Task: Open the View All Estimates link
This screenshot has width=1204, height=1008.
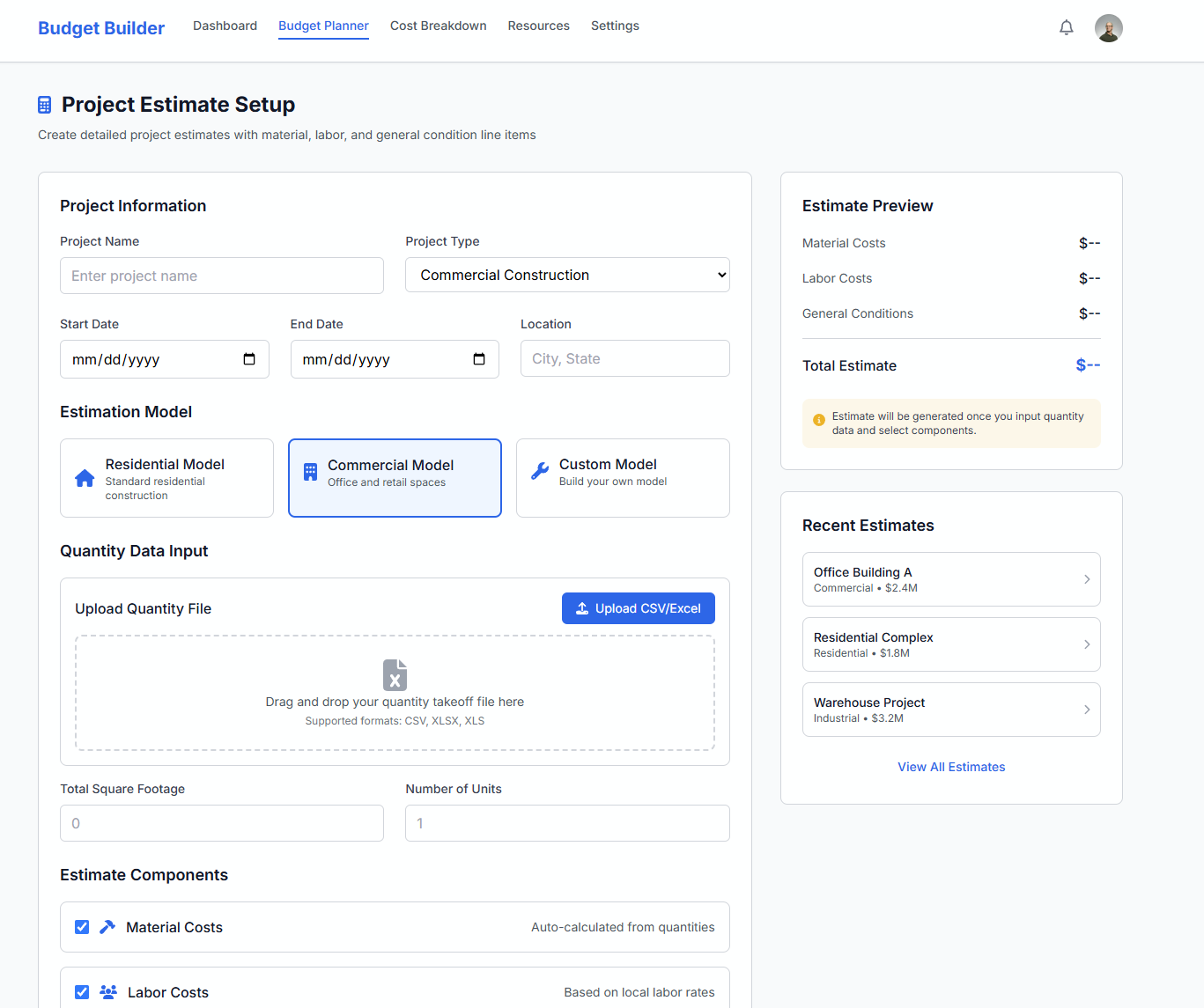Action: click(951, 767)
